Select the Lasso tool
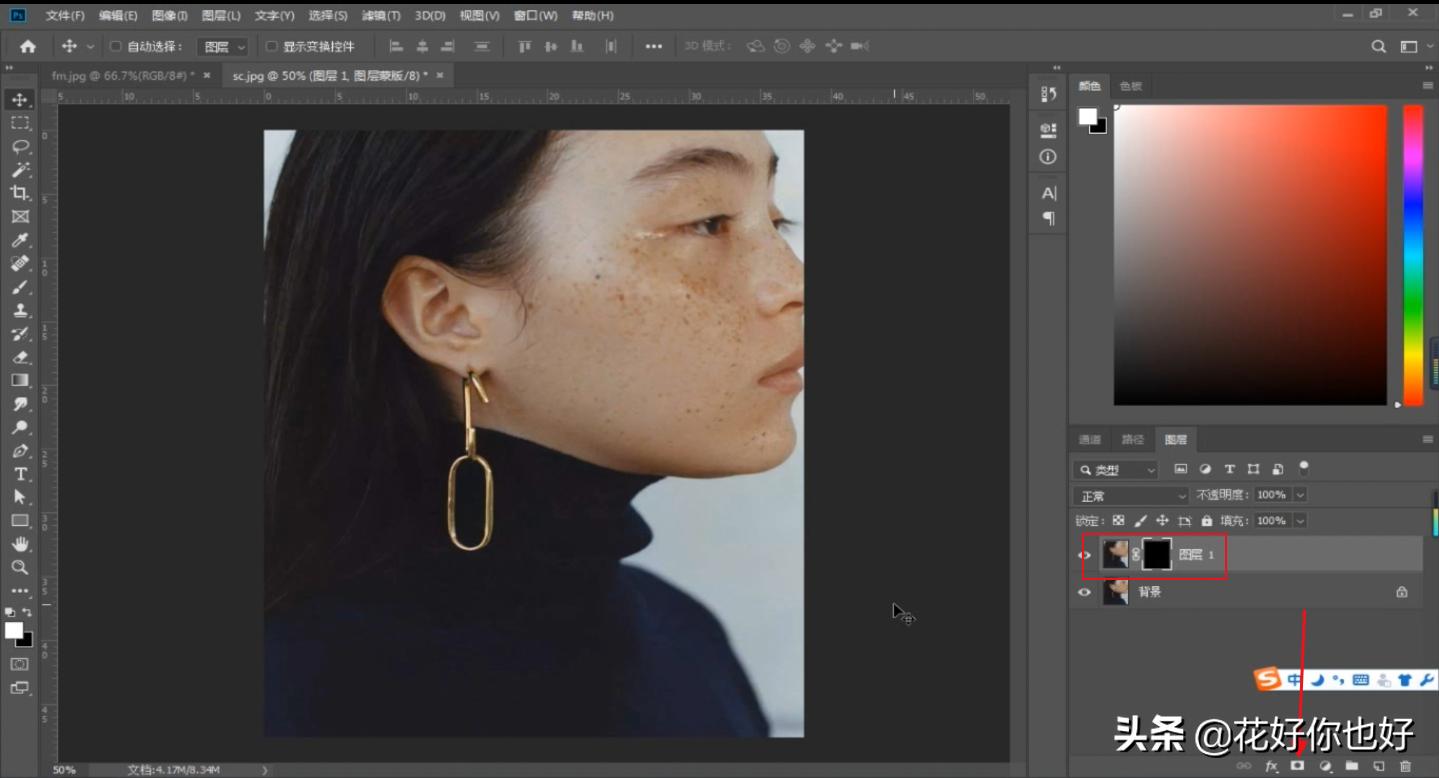This screenshot has height=778, width=1439. tap(20, 146)
